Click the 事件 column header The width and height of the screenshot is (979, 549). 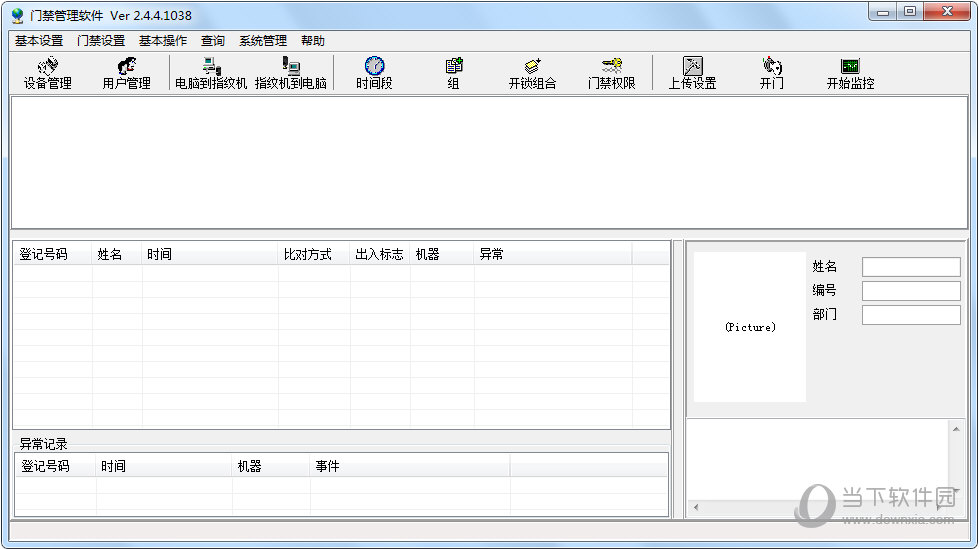pyautogui.click(x=410, y=466)
